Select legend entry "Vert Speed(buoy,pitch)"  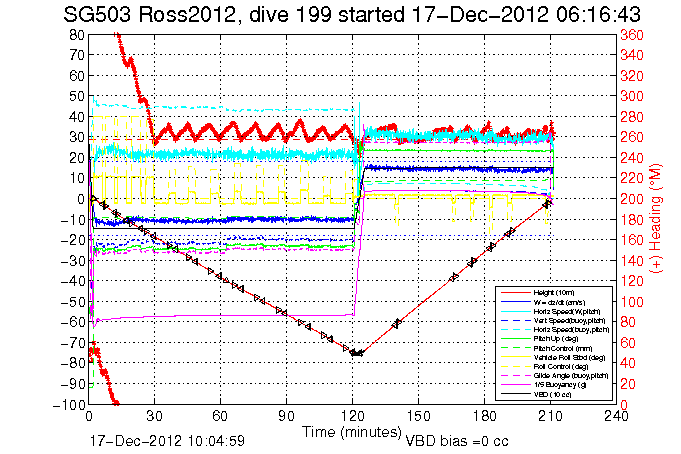click(569, 321)
